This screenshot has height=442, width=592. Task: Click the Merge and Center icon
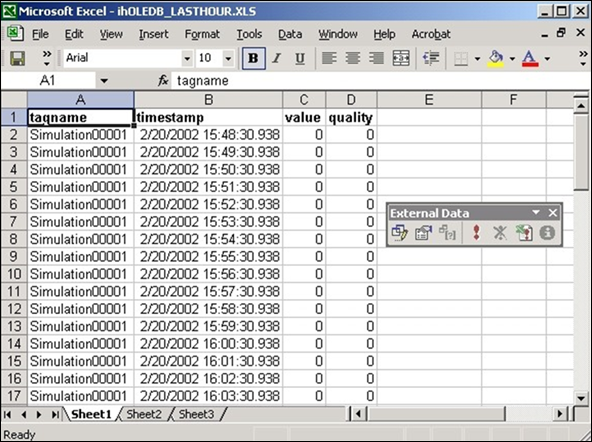tap(401, 59)
